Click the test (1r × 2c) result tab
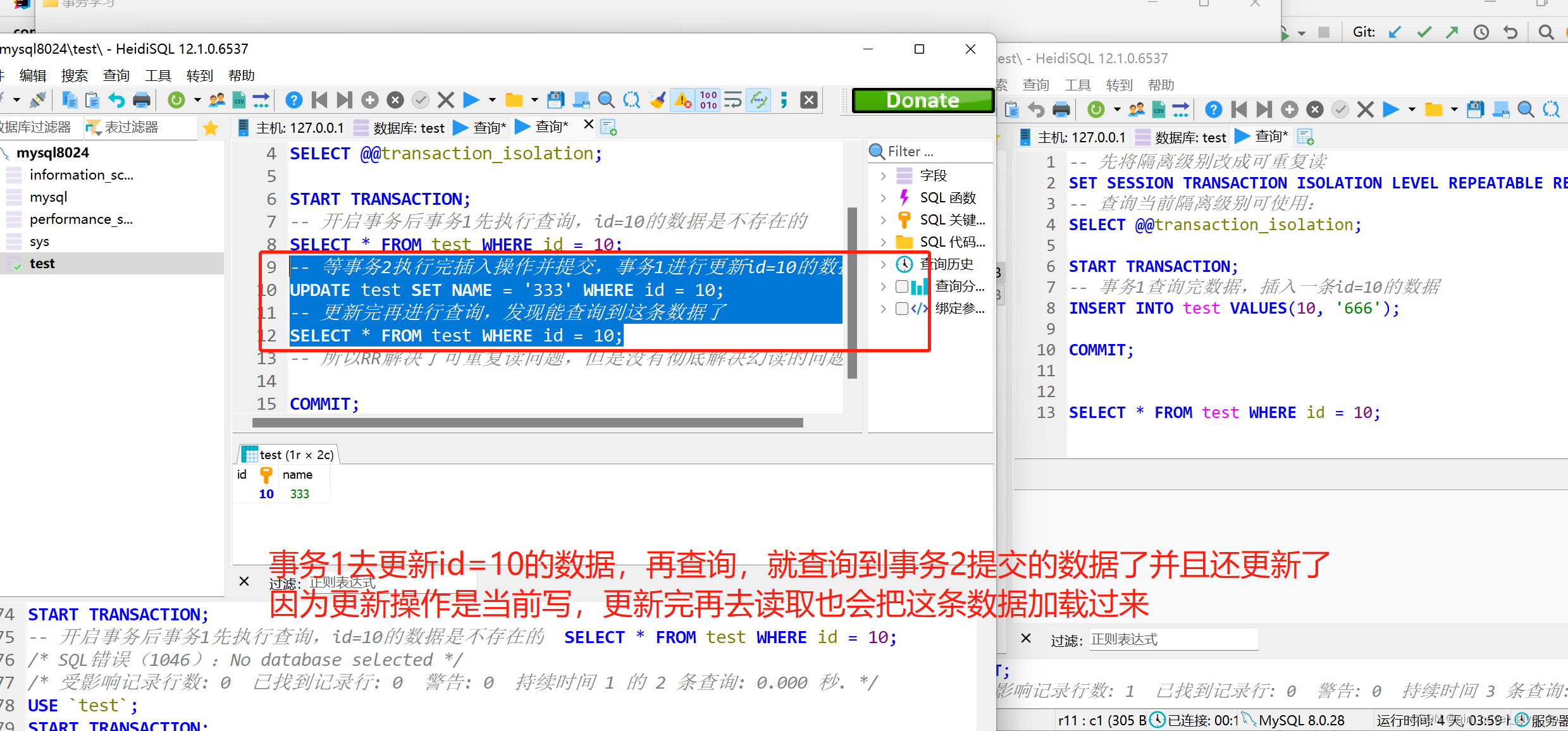Screen dimensions: 1568x731 [x=288, y=455]
